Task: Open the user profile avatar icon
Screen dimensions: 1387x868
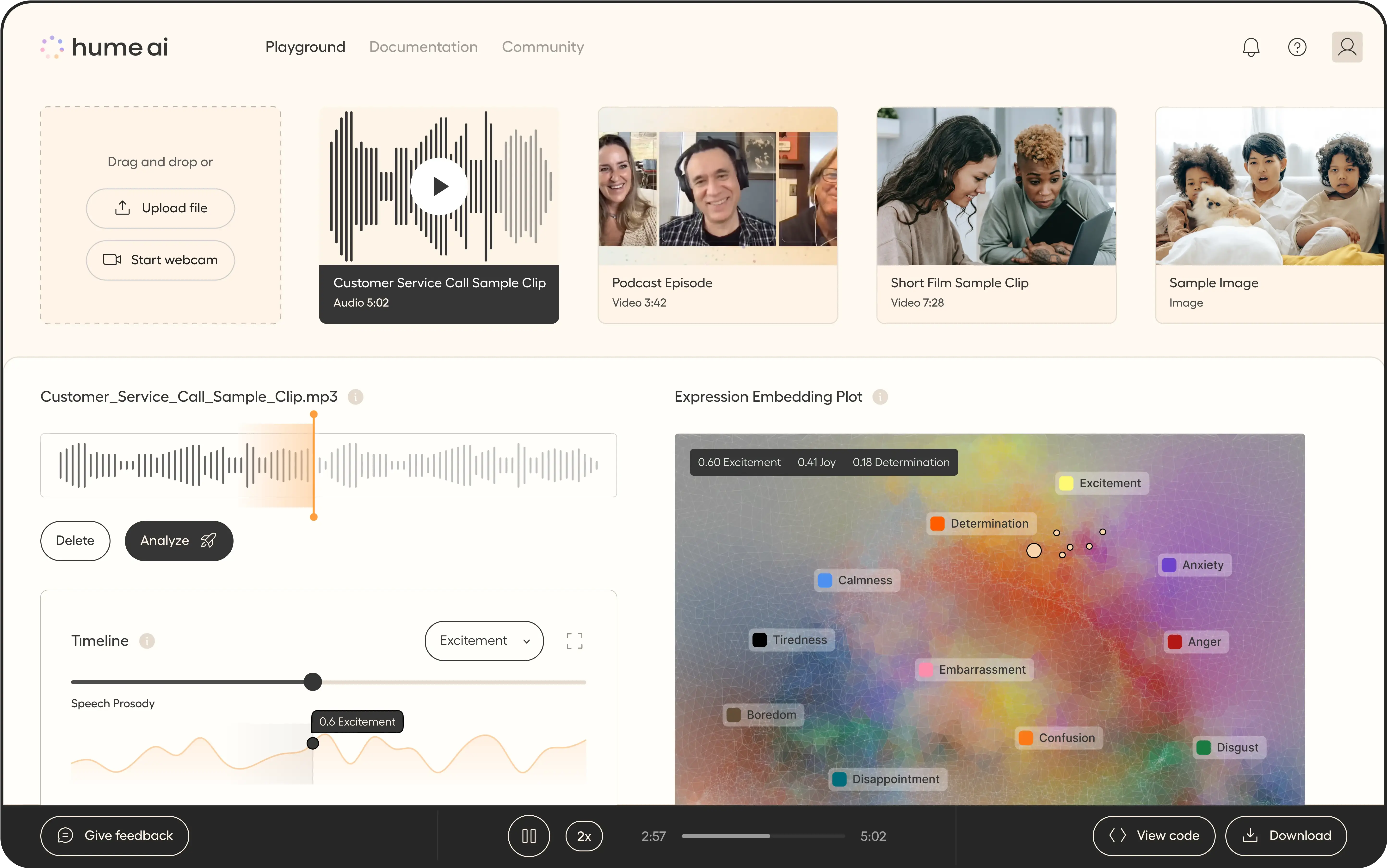Action: tap(1347, 47)
